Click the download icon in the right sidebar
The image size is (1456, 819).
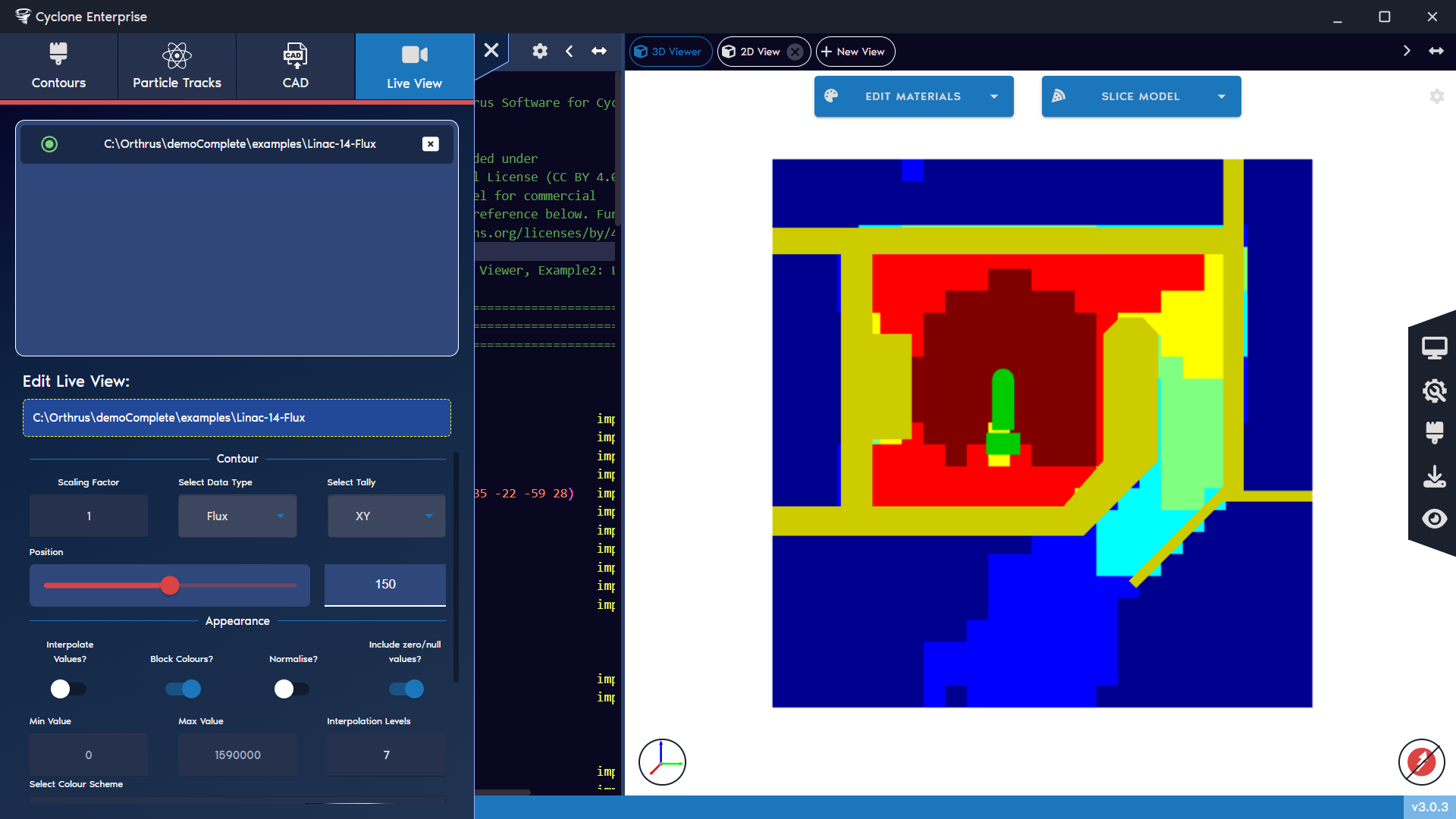tap(1436, 476)
